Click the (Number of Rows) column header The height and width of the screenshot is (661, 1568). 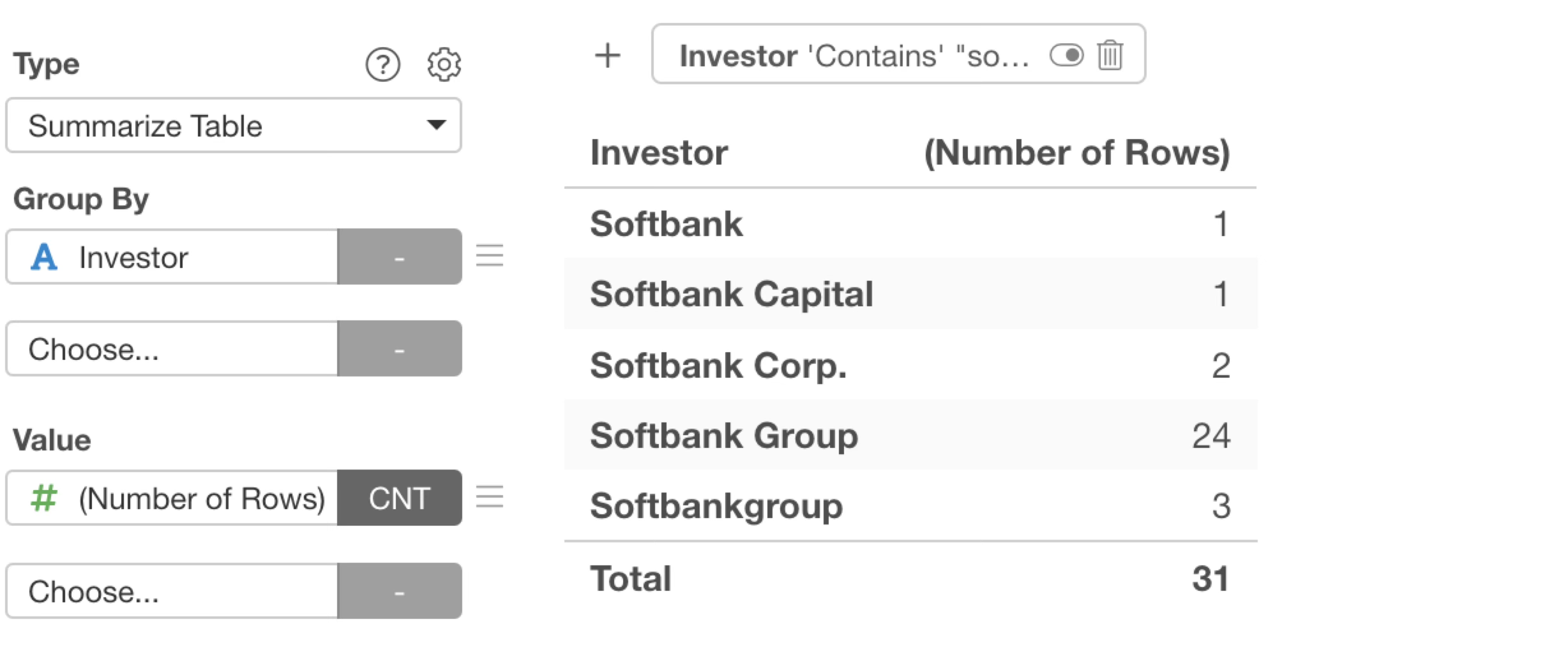coord(1076,153)
